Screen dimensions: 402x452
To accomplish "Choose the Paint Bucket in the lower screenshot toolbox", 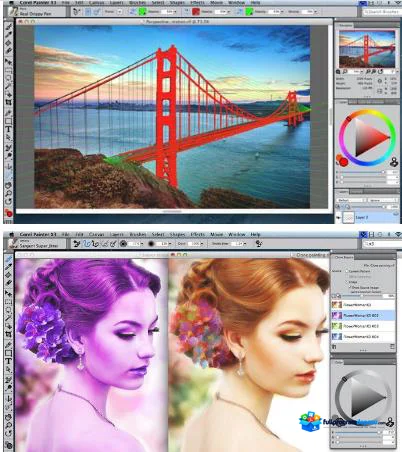I will tap(9, 275).
